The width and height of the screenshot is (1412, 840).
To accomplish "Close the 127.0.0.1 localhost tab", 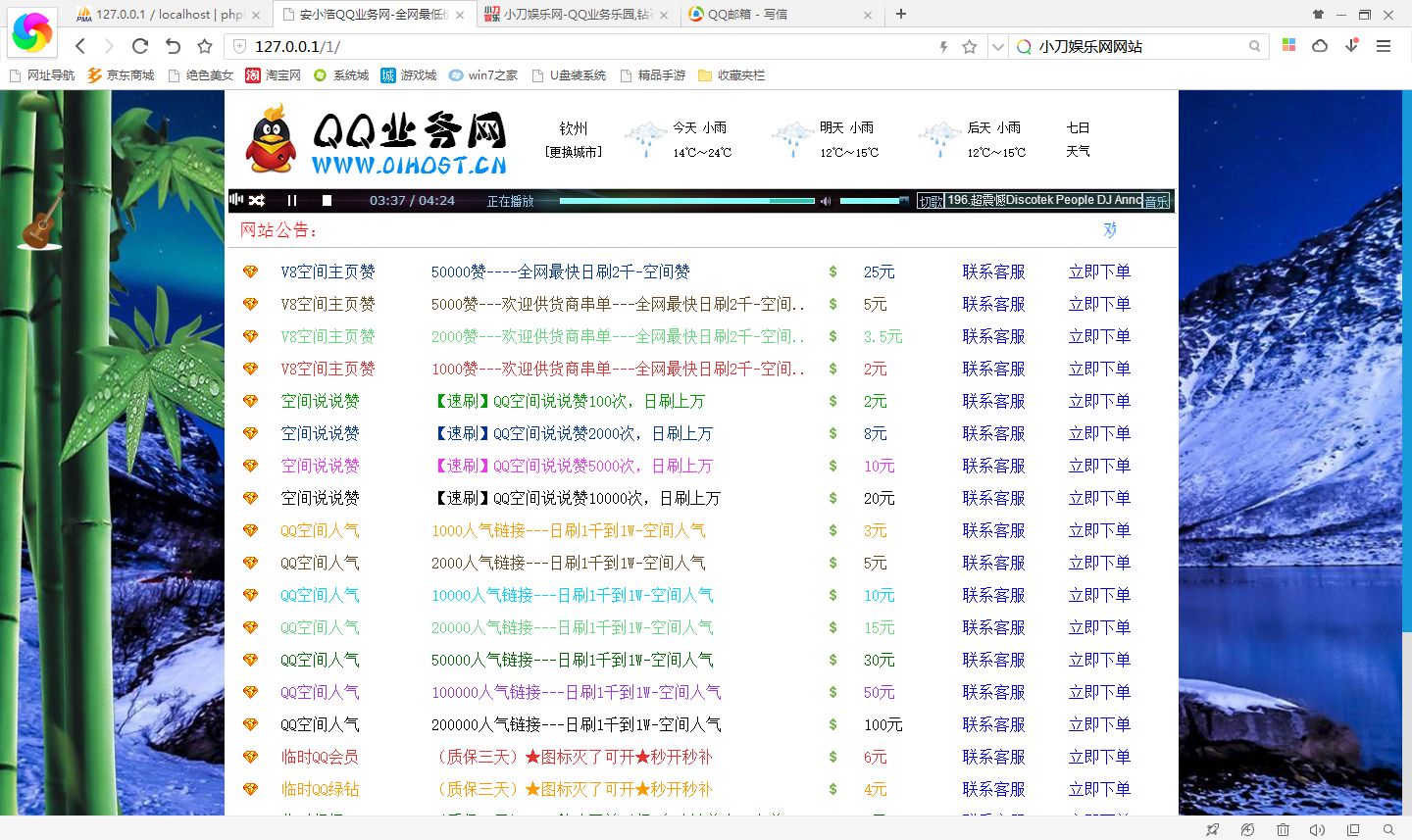I will coord(256,15).
